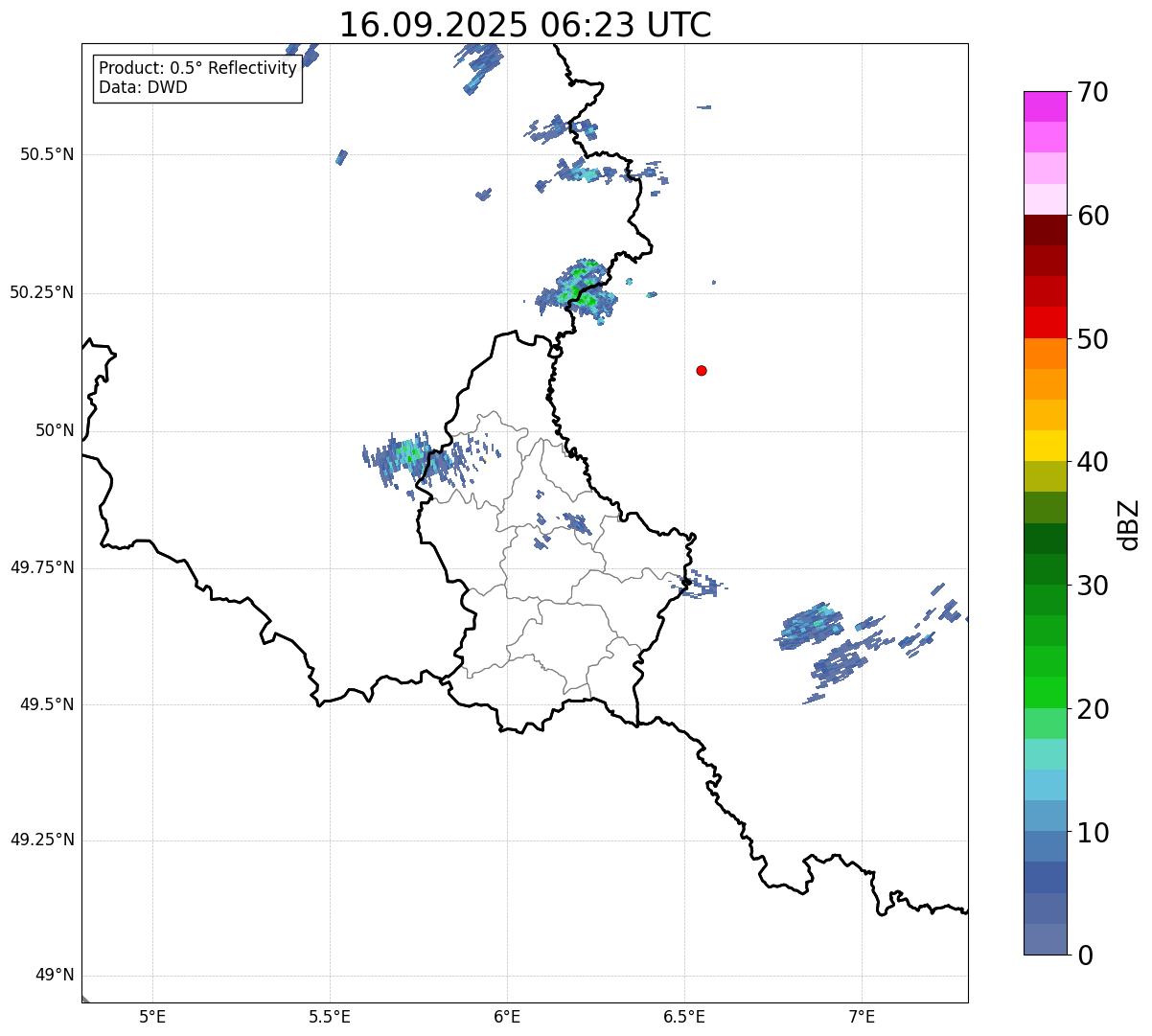The image size is (1152, 1036).
Task: Click the light cyan colorbar segment below 20
Action: pyautogui.click(x=1045, y=754)
